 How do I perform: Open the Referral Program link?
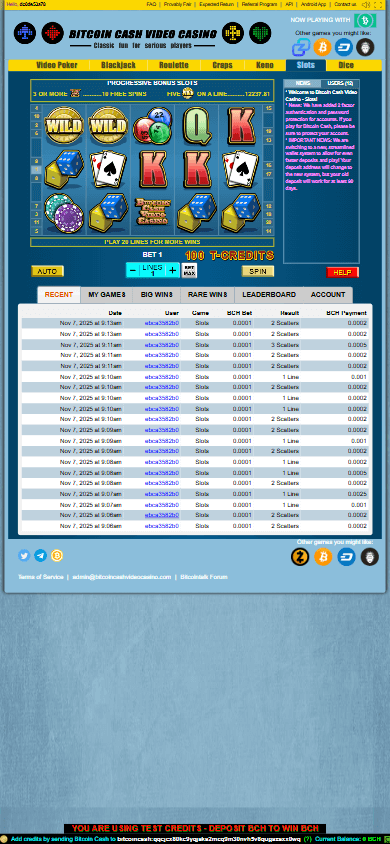(260, 4)
